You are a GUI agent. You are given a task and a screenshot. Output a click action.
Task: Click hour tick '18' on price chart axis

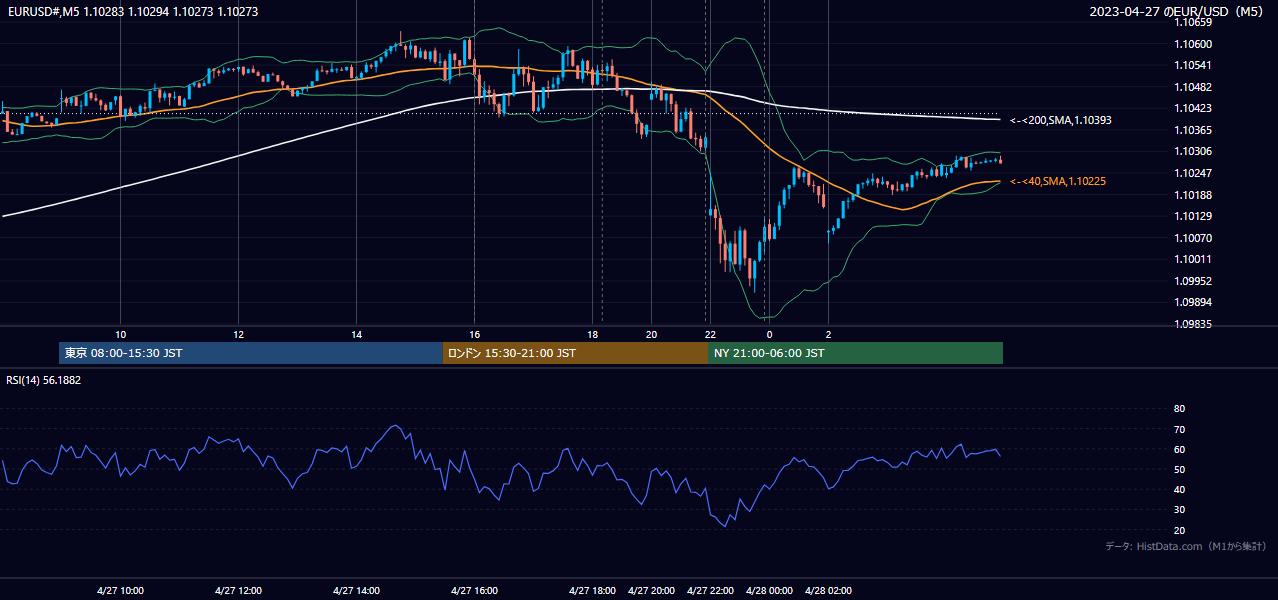[x=592, y=335]
